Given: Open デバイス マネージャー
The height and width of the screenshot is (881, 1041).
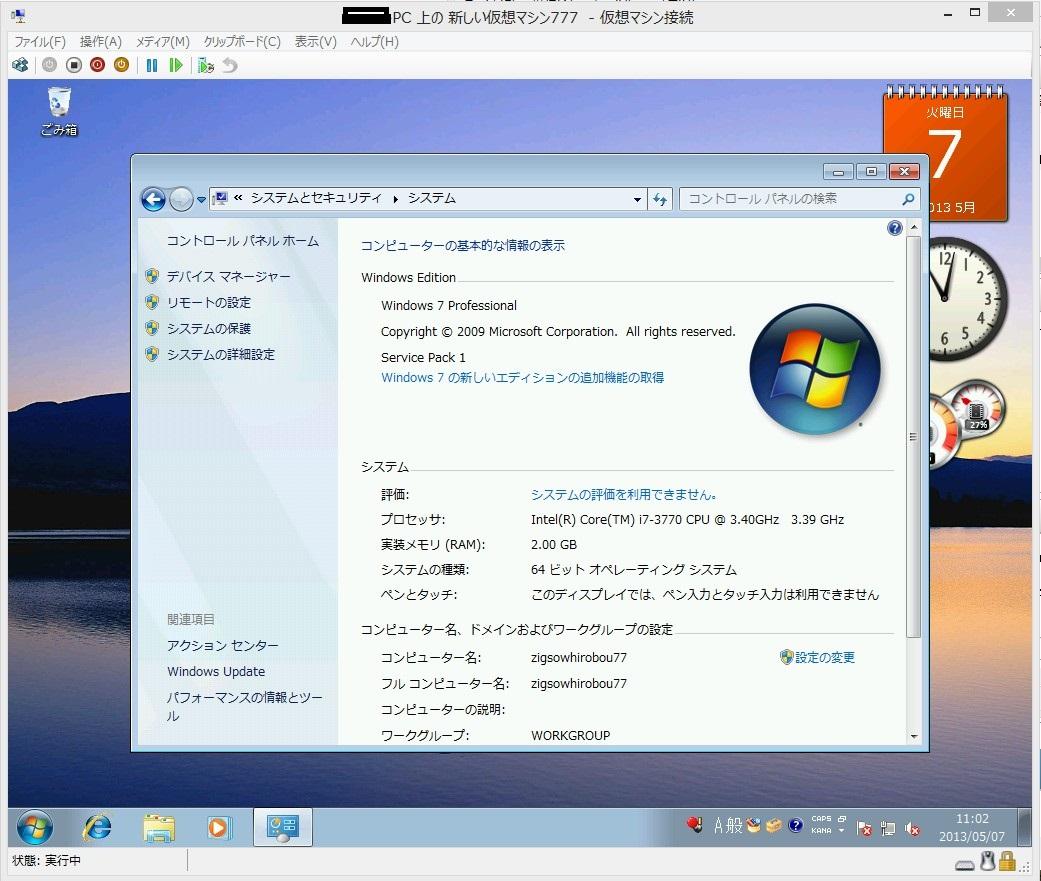Looking at the screenshot, I should click(x=228, y=276).
